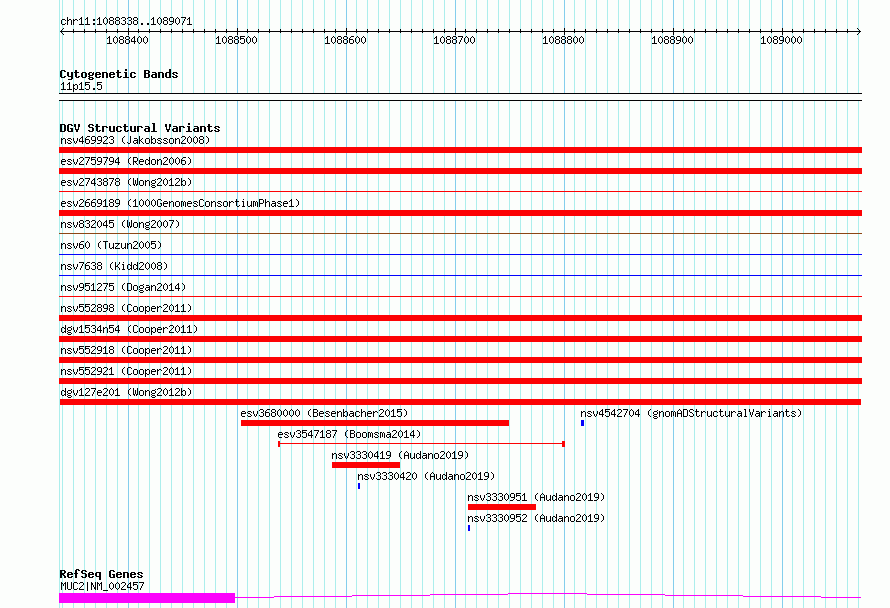Select nsv951275 (Dogan2014) variant label

[123, 287]
